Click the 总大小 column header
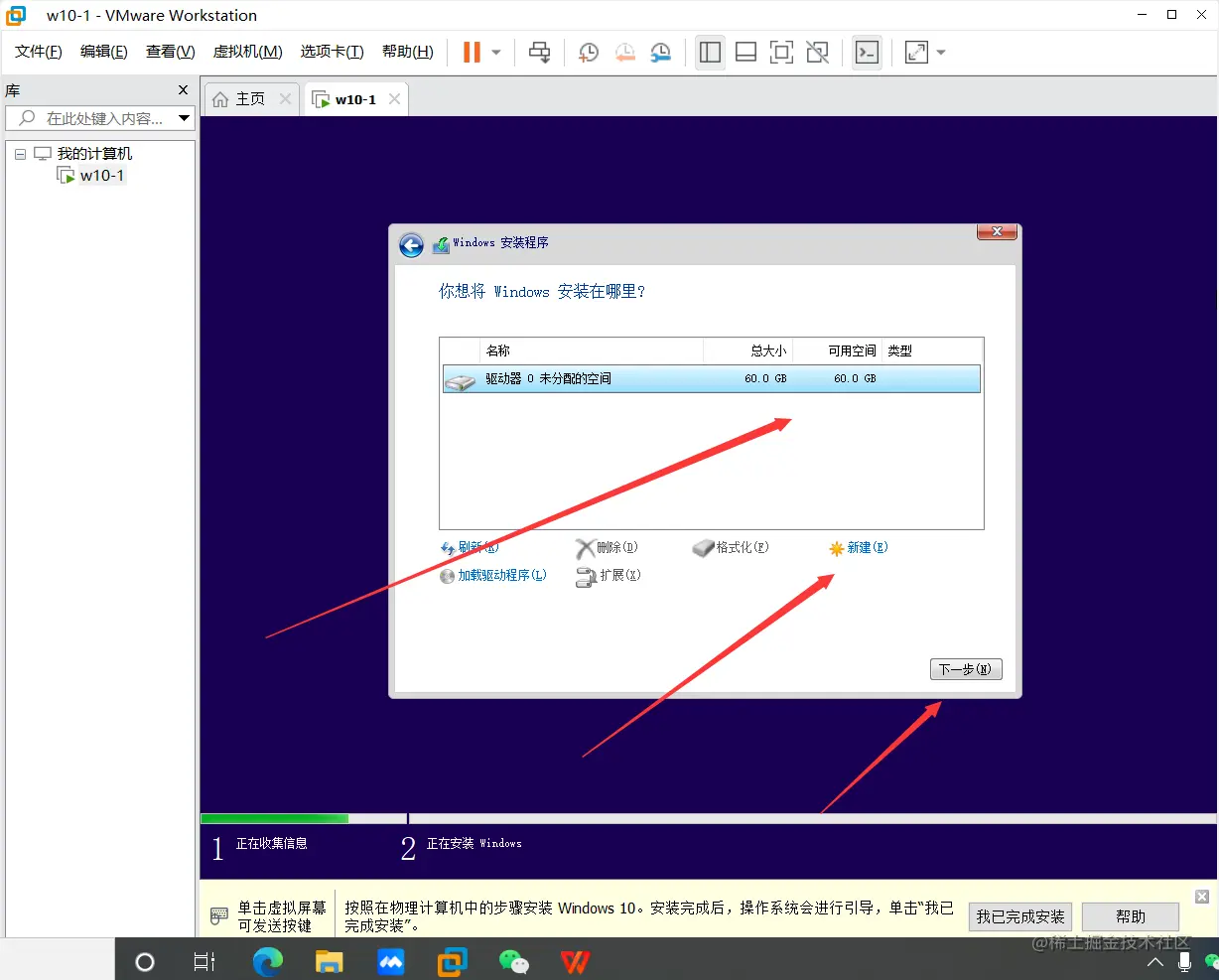Image resolution: width=1219 pixels, height=980 pixels. pyautogui.click(x=768, y=350)
